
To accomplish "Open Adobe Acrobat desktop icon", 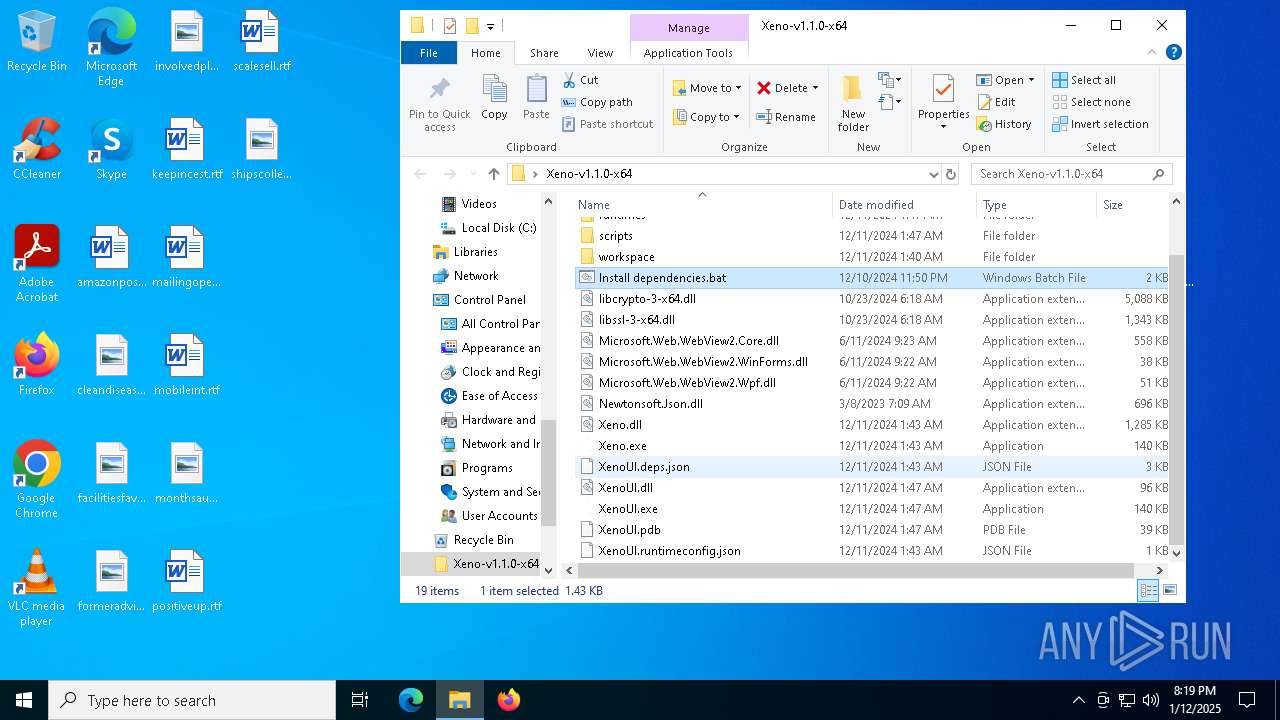I will coord(37,264).
